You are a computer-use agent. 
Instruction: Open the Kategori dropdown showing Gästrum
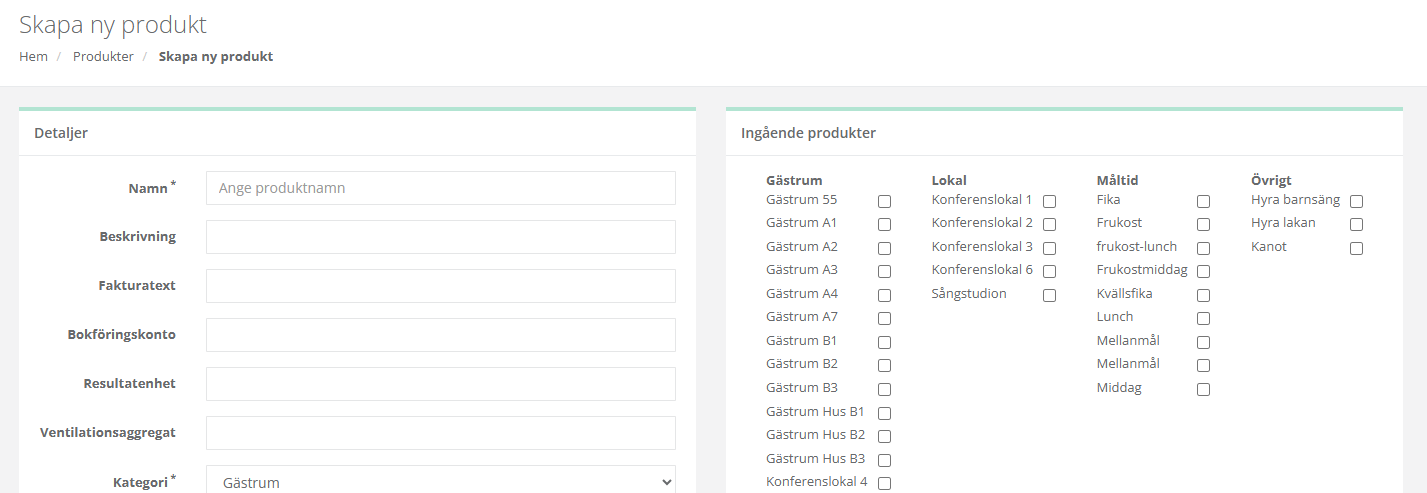(440, 481)
